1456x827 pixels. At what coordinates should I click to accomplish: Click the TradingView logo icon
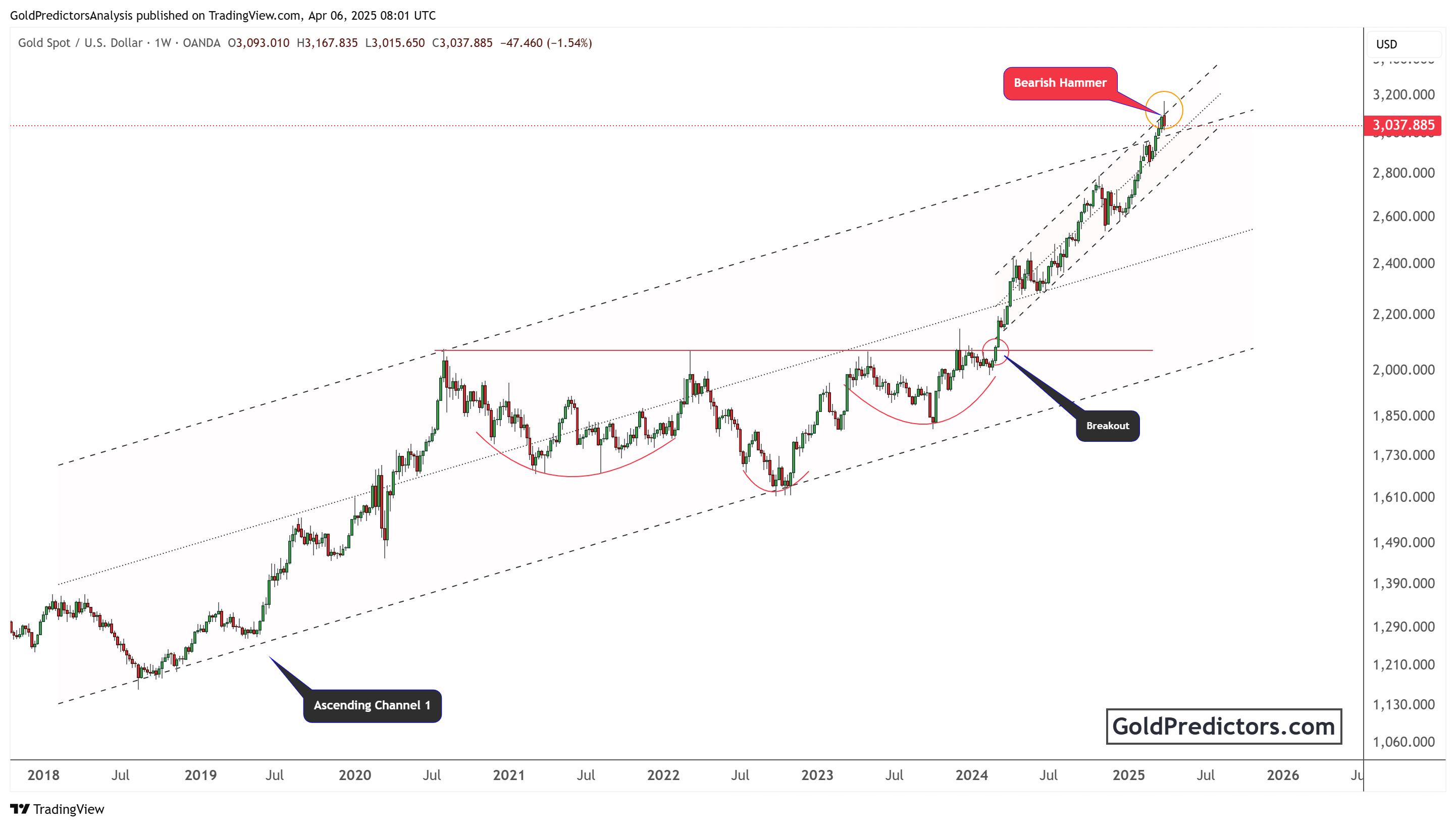pos(20,809)
